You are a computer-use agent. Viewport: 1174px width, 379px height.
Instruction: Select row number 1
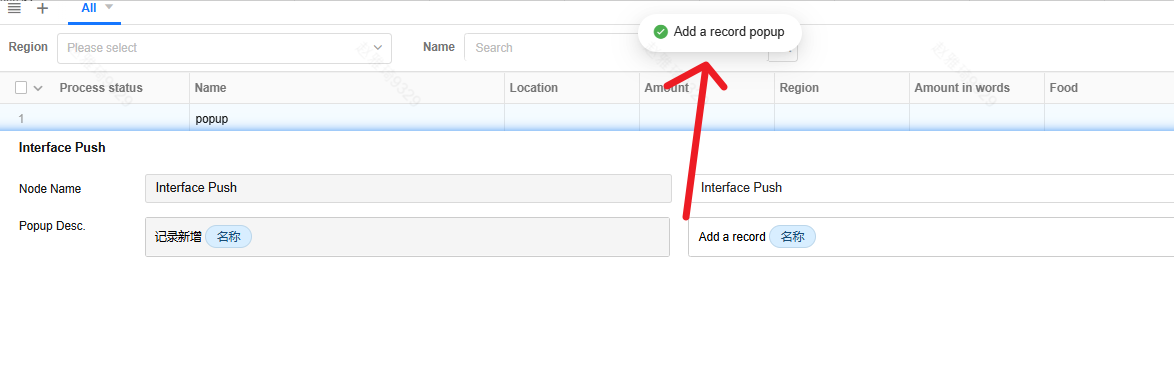(22, 118)
